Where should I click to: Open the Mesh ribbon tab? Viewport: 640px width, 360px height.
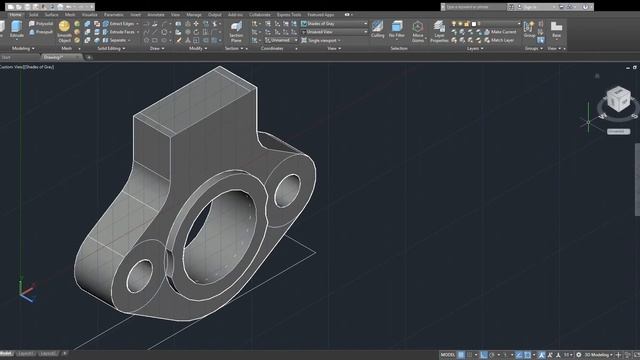point(70,15)
